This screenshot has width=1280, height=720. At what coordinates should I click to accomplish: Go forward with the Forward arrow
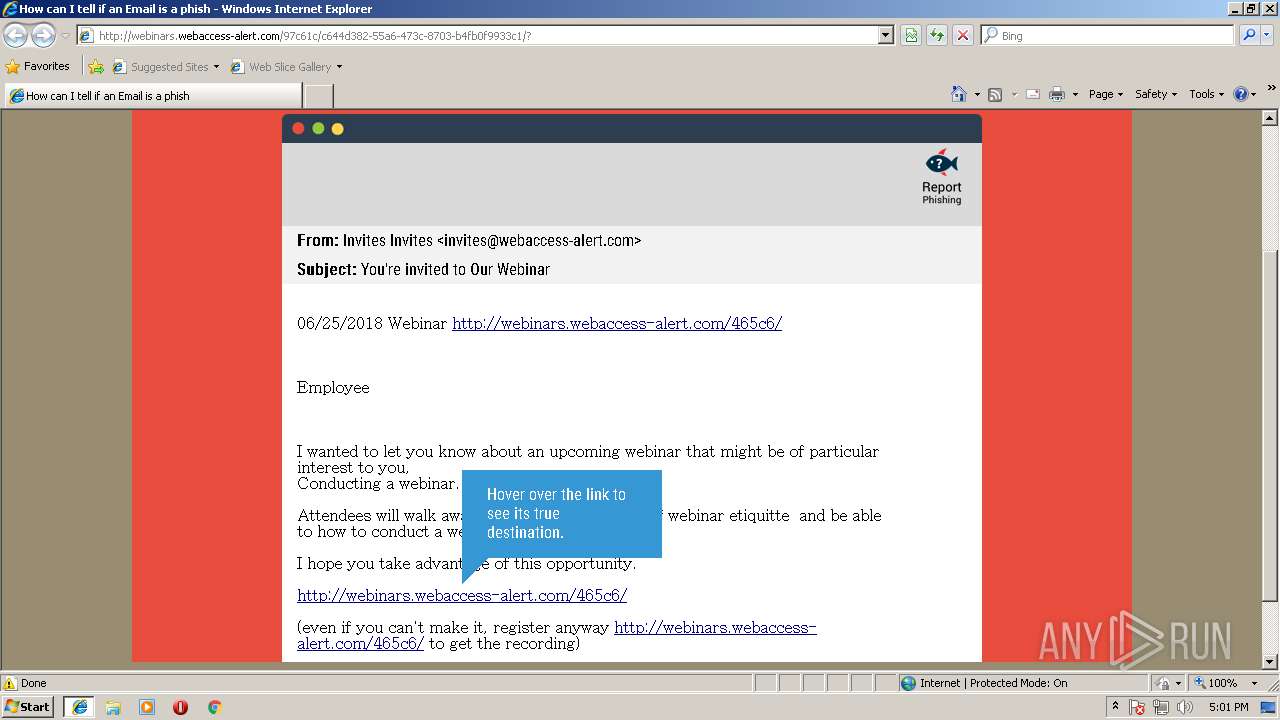coord(43,35)
